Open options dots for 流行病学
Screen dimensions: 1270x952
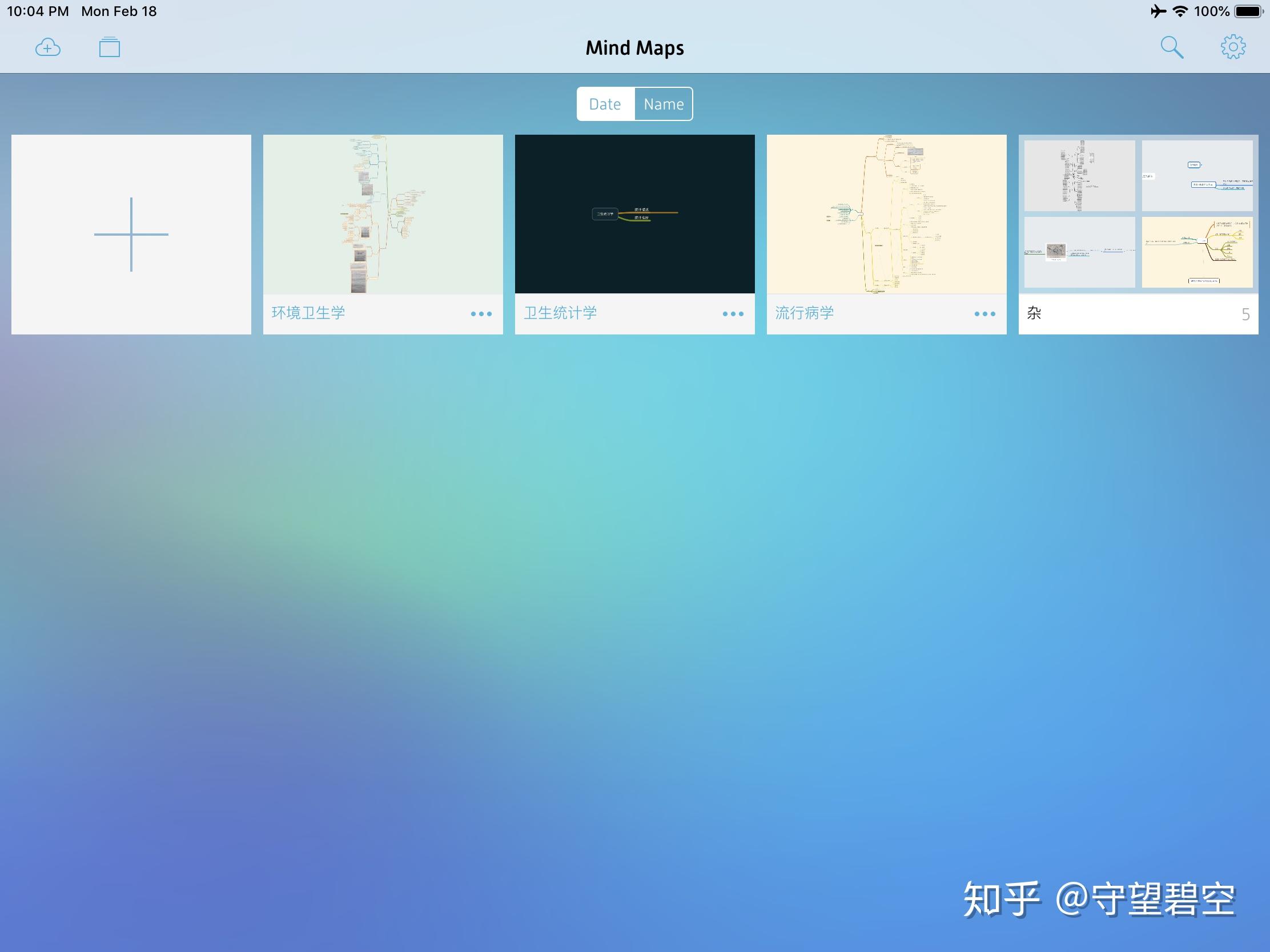pyautogui.click(x=984, y=314)
